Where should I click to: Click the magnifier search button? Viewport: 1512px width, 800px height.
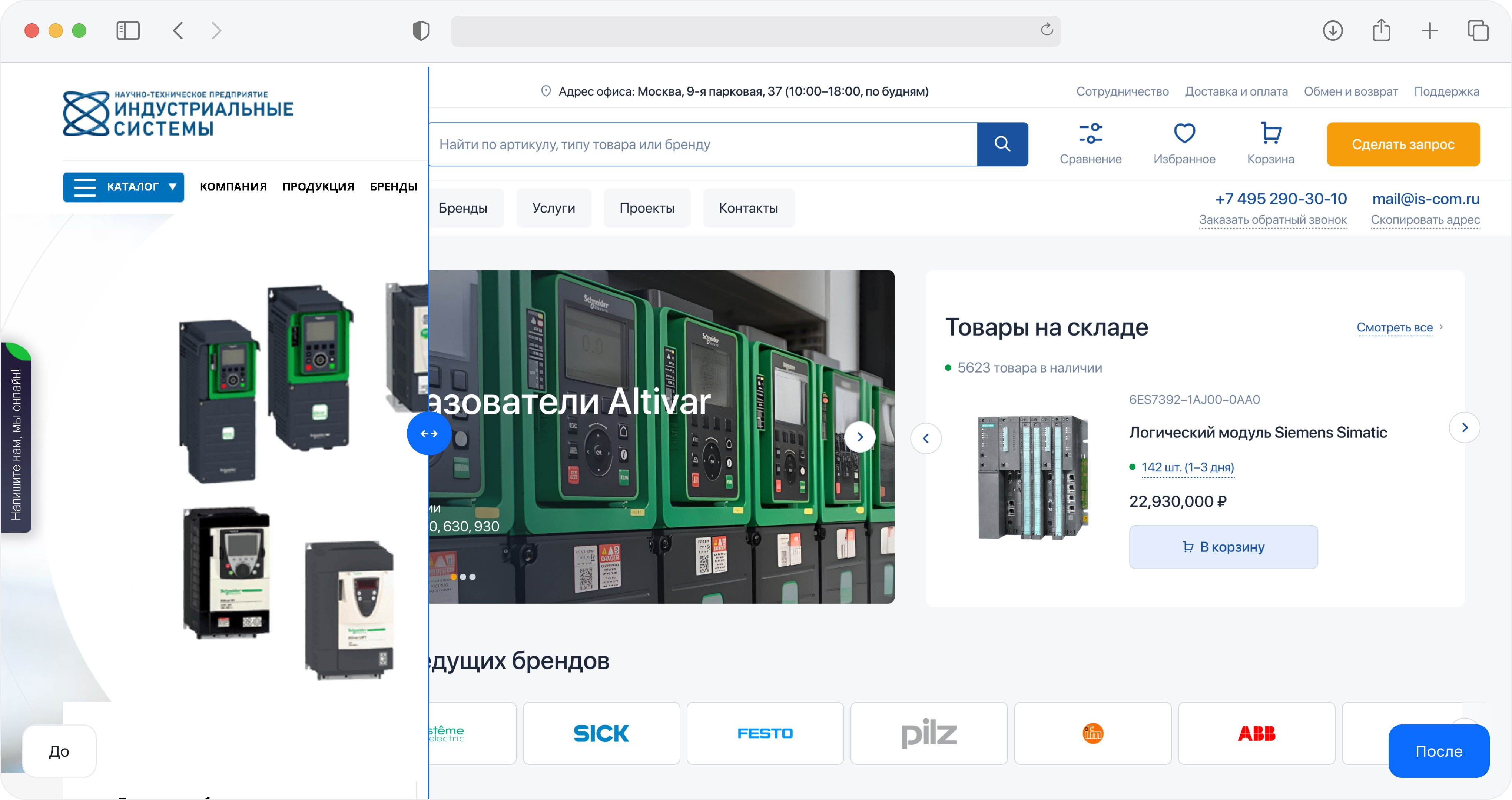[1002, 144]
